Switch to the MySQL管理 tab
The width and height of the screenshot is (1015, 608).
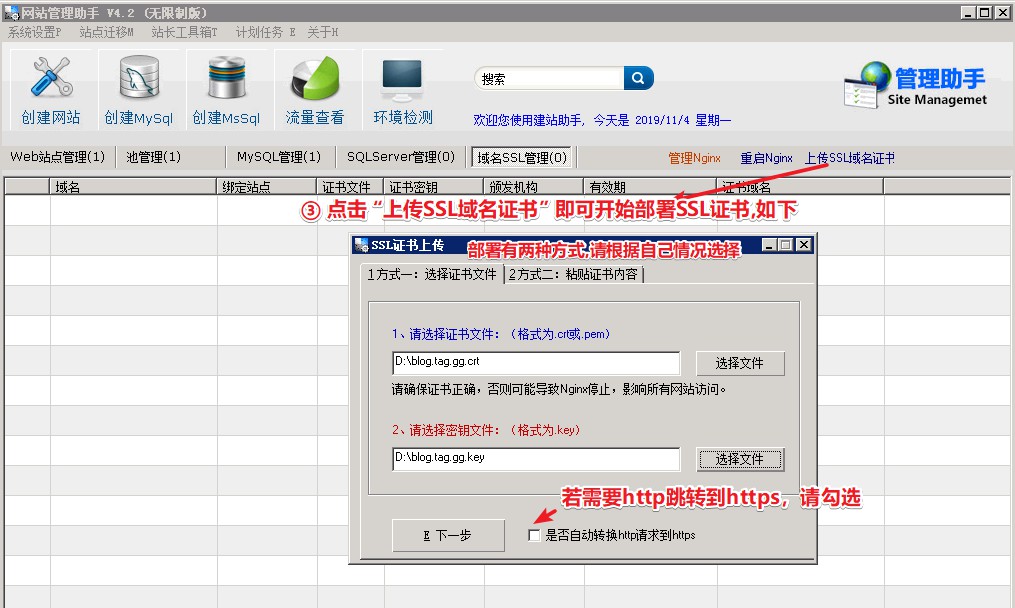[278, 157]
